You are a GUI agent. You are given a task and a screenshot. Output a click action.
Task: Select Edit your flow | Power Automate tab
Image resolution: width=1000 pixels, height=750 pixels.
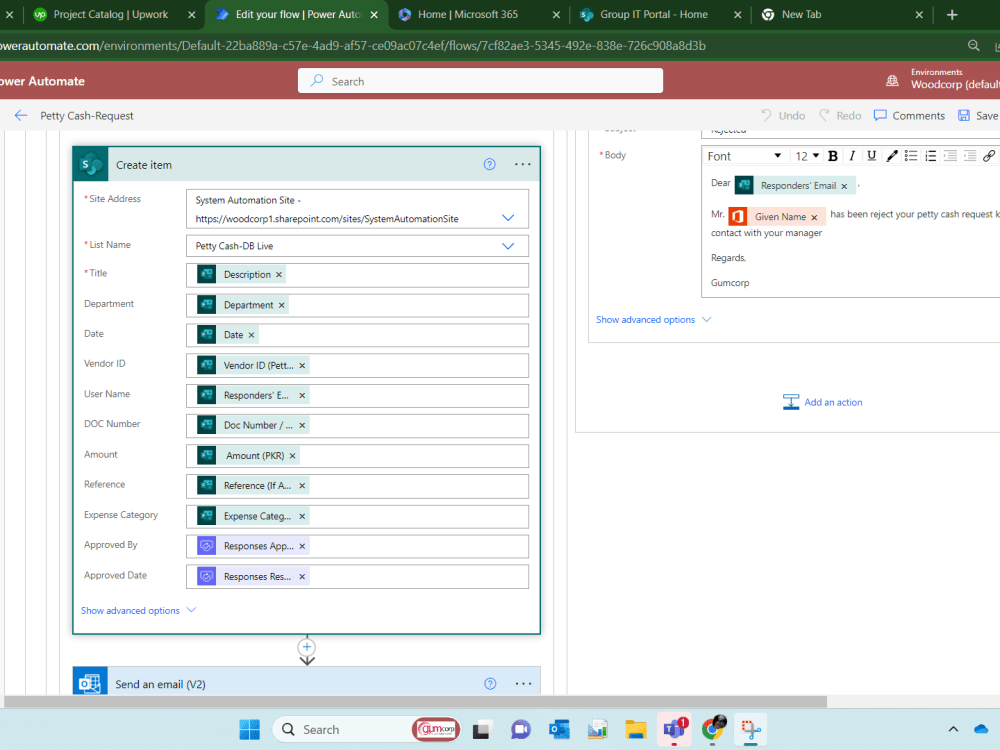coord(297,14)
